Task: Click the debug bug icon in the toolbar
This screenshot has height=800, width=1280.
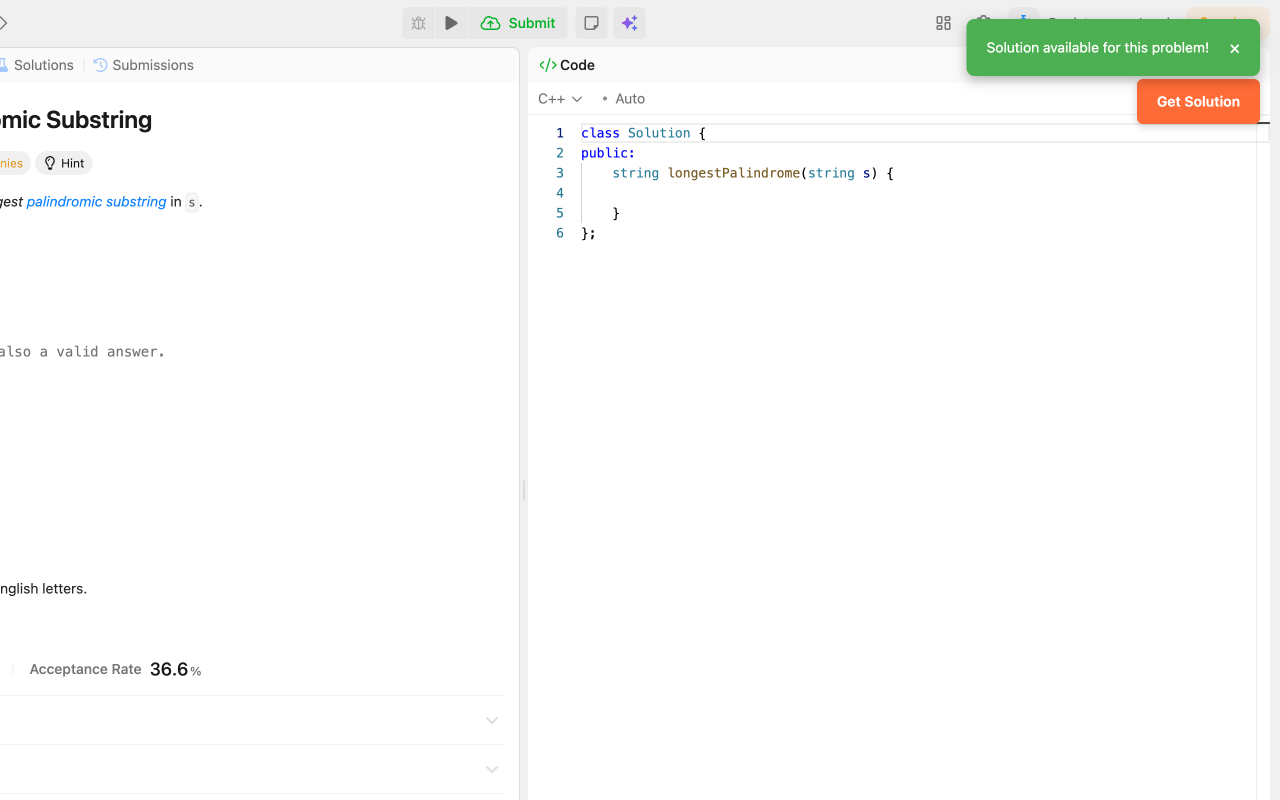Action: 419,23
